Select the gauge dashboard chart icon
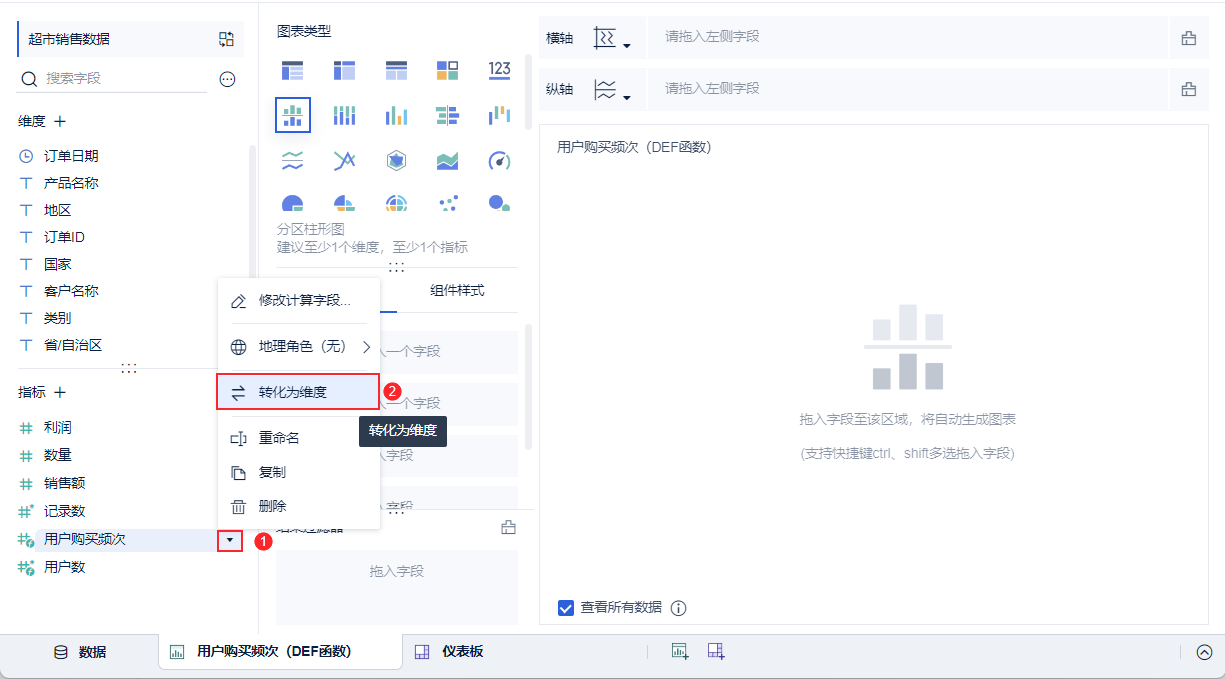The width and height of the screenshot is (1225, 679). click(500, 160)
